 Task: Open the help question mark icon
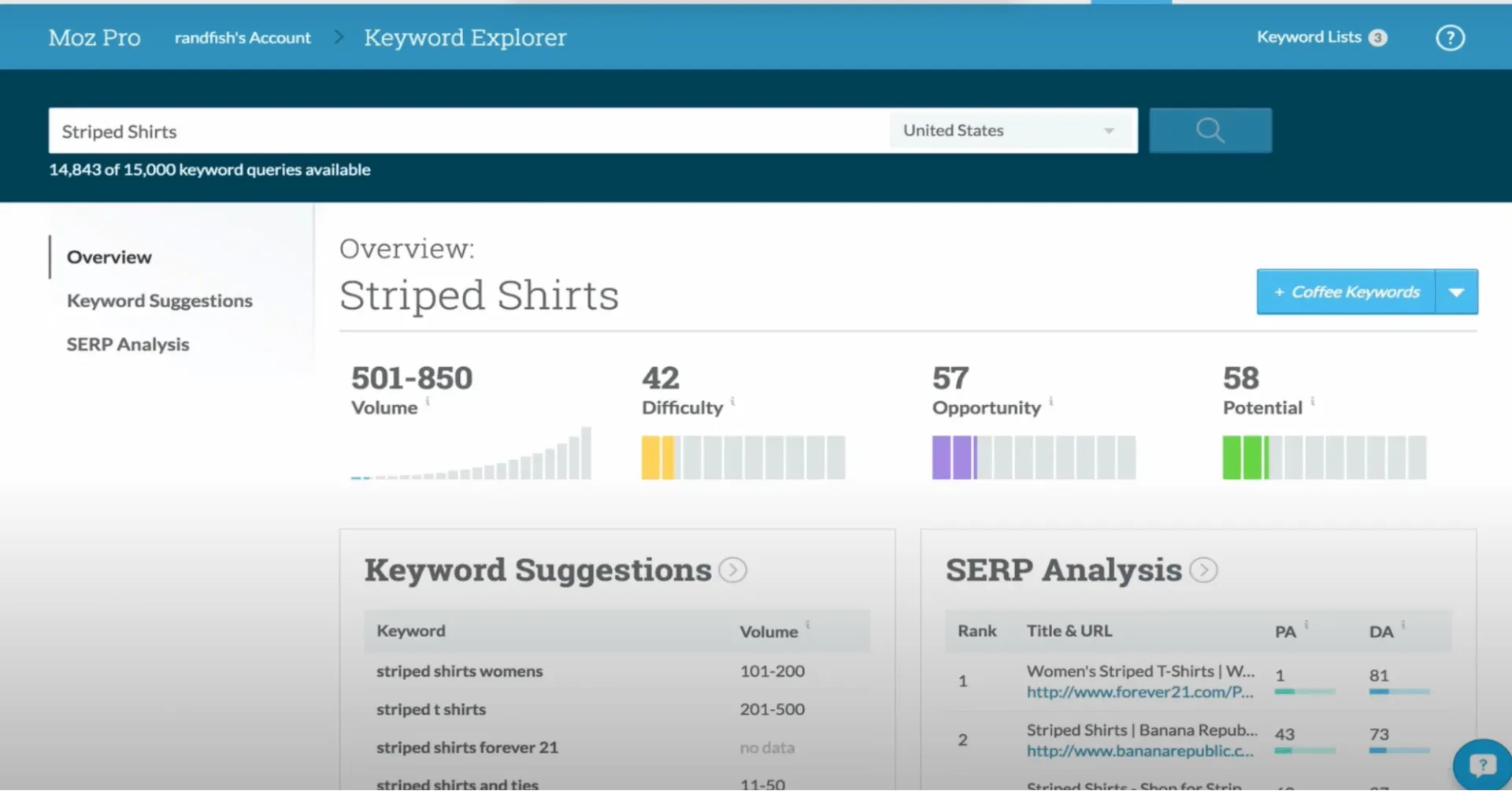(x=1450, y=37)
